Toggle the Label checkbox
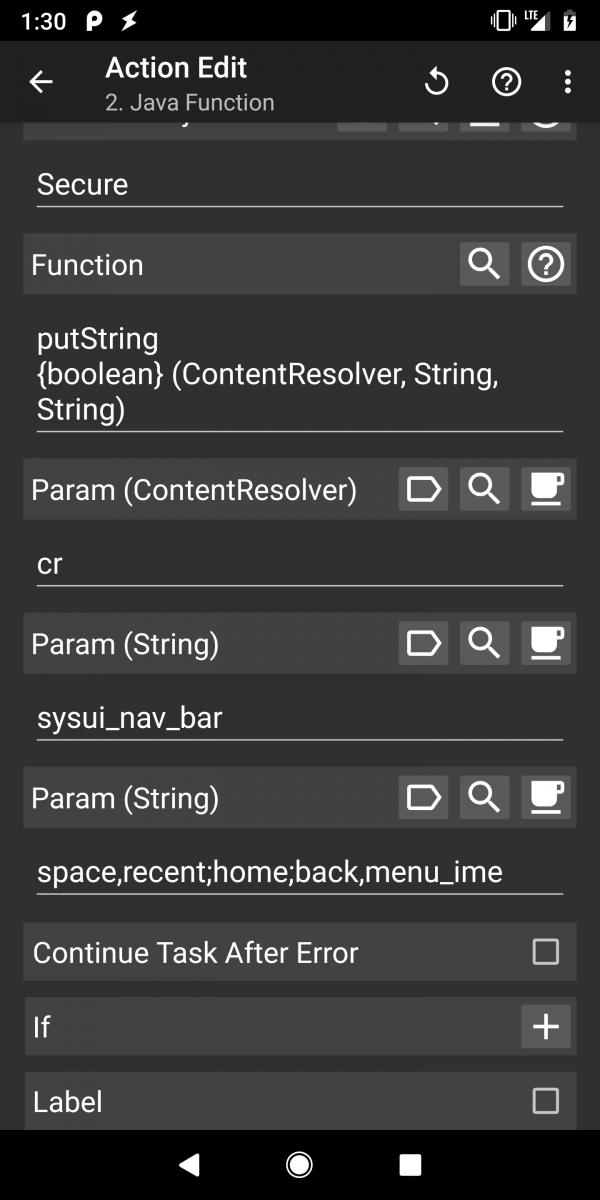The height and width of the screenshot is (1200, 600). pos(545,1101)
